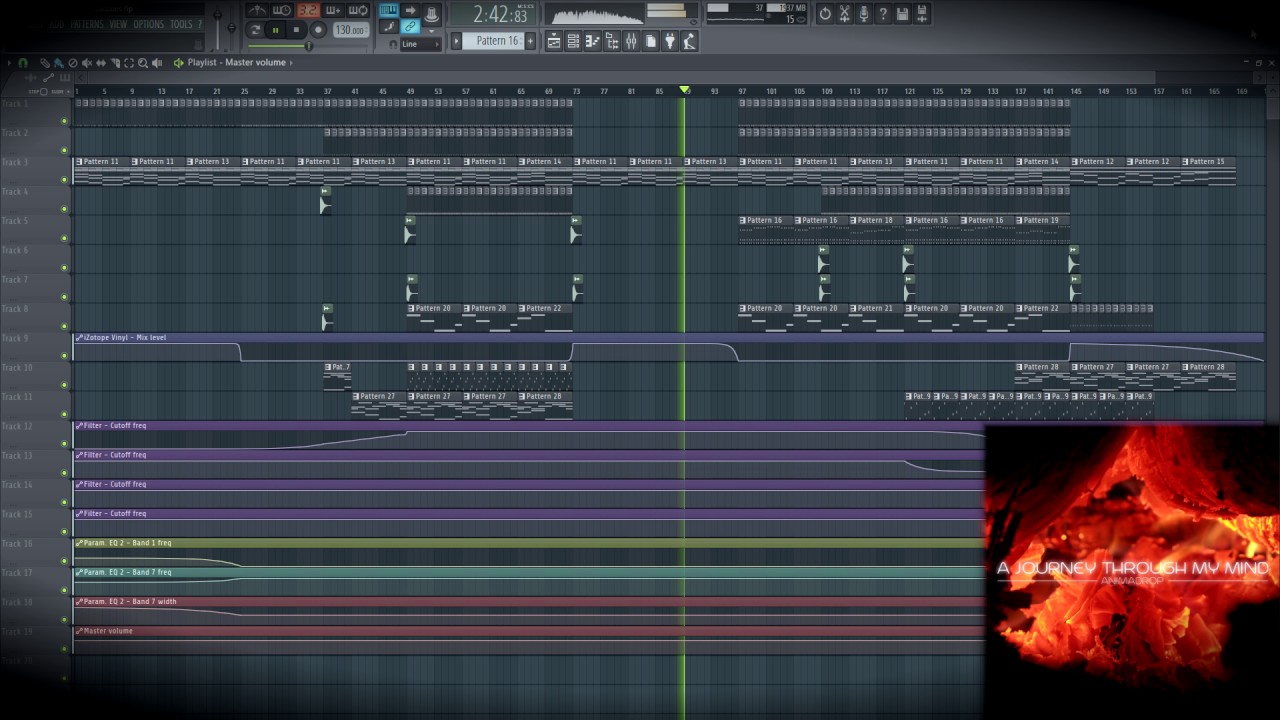Add a new pattern with plus button

[x=530, y=41]
